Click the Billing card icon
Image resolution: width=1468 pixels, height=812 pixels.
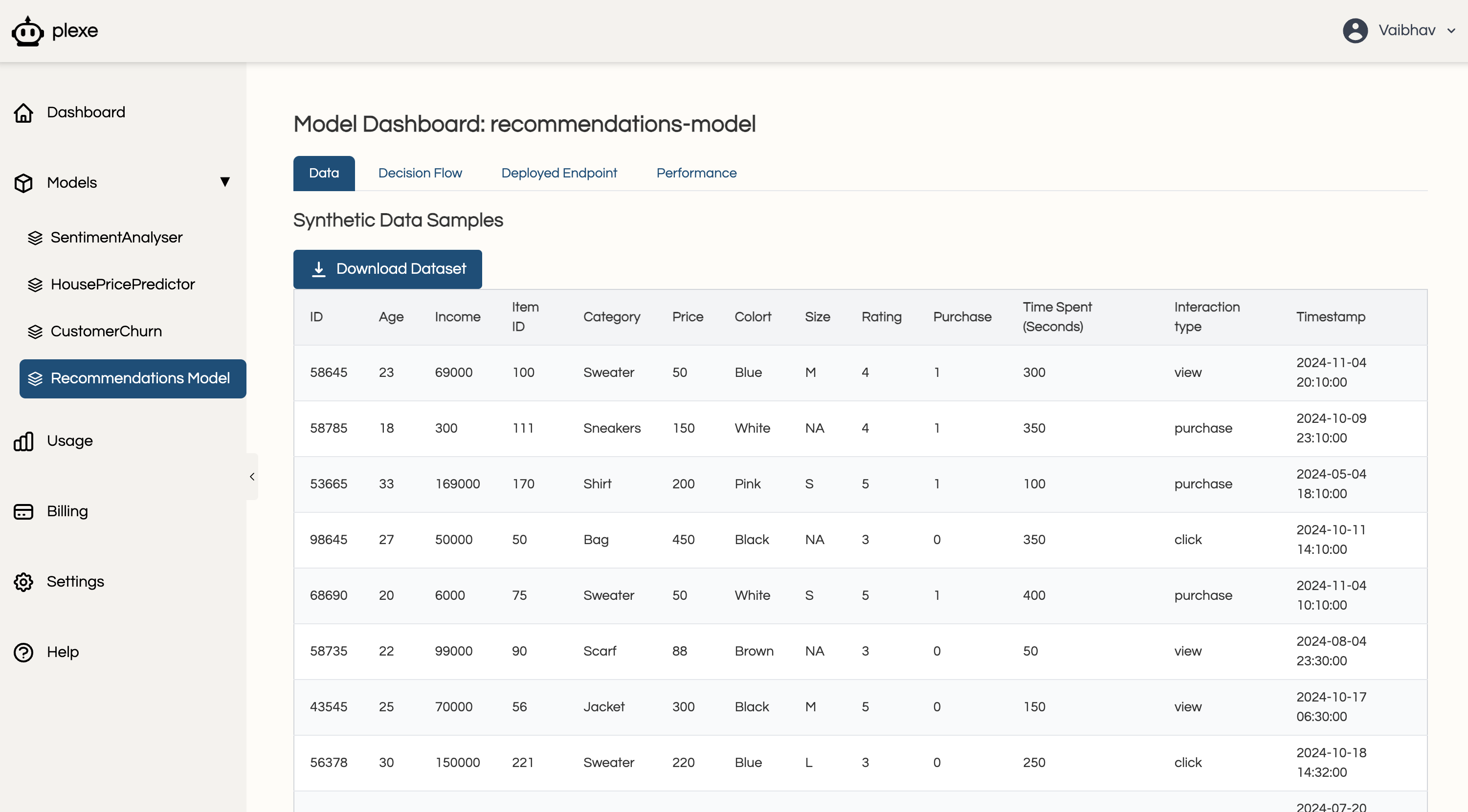[23, 512]
